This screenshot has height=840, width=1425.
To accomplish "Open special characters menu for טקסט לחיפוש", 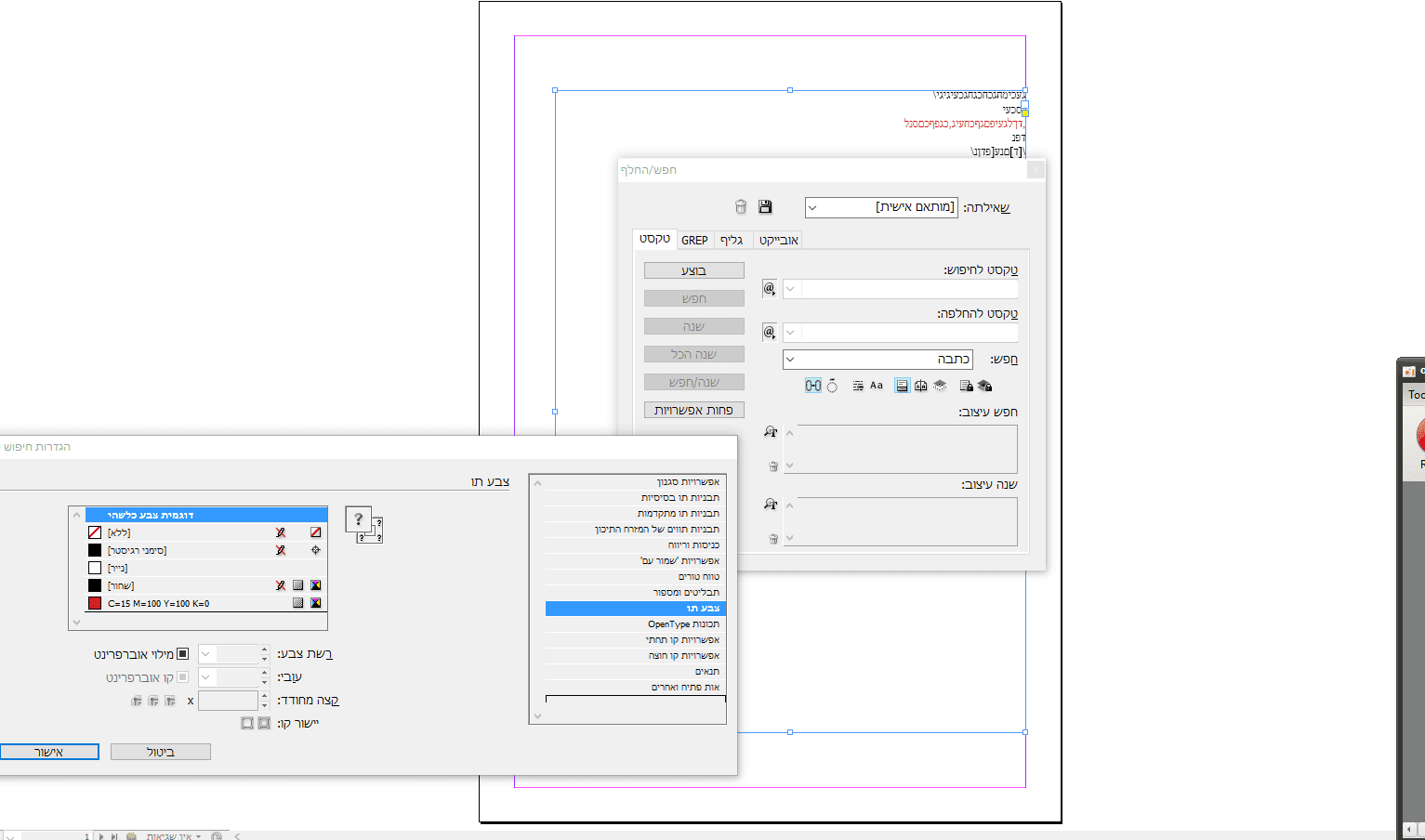I will click(x=770, y=288).
